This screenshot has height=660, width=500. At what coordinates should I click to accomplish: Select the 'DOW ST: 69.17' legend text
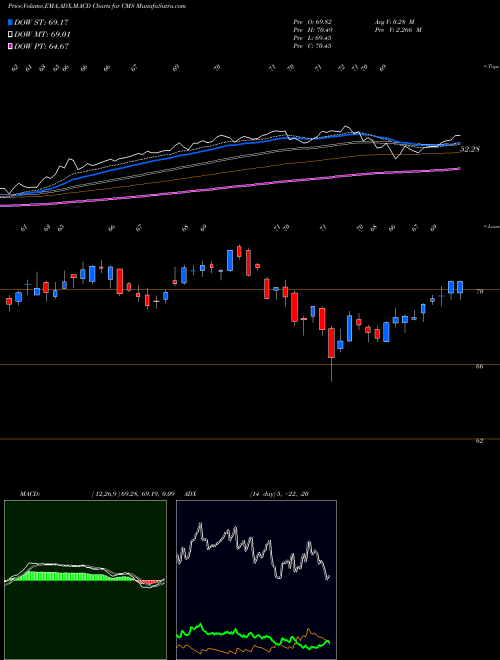pos(41,22)
